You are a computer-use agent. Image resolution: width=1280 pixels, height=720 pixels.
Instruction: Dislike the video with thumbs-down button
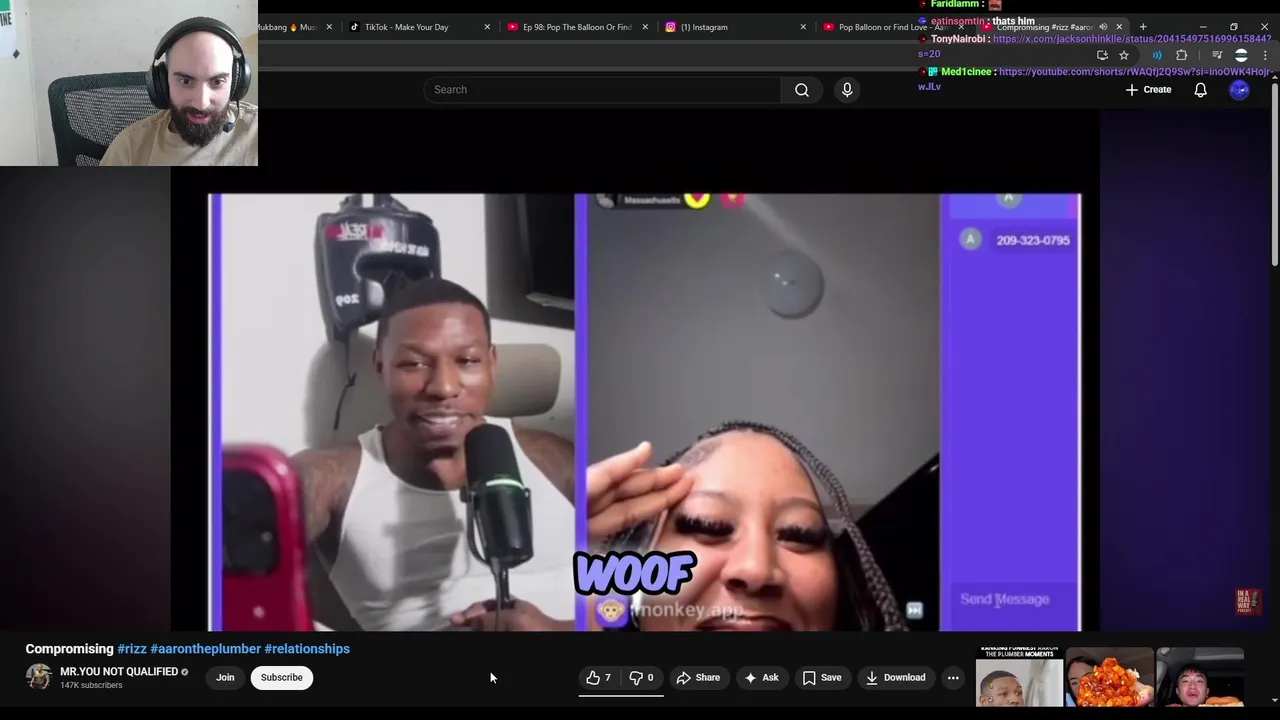[641, 678]
